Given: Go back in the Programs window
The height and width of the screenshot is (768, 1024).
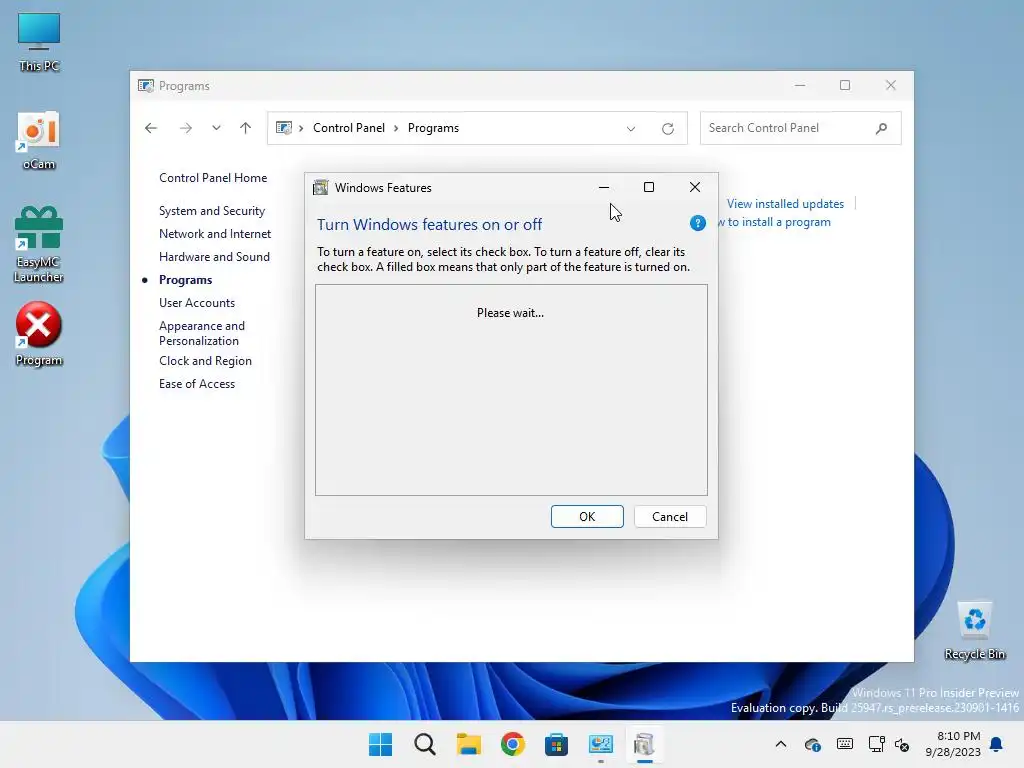Looking at the screenshot, I should (151, 128).
